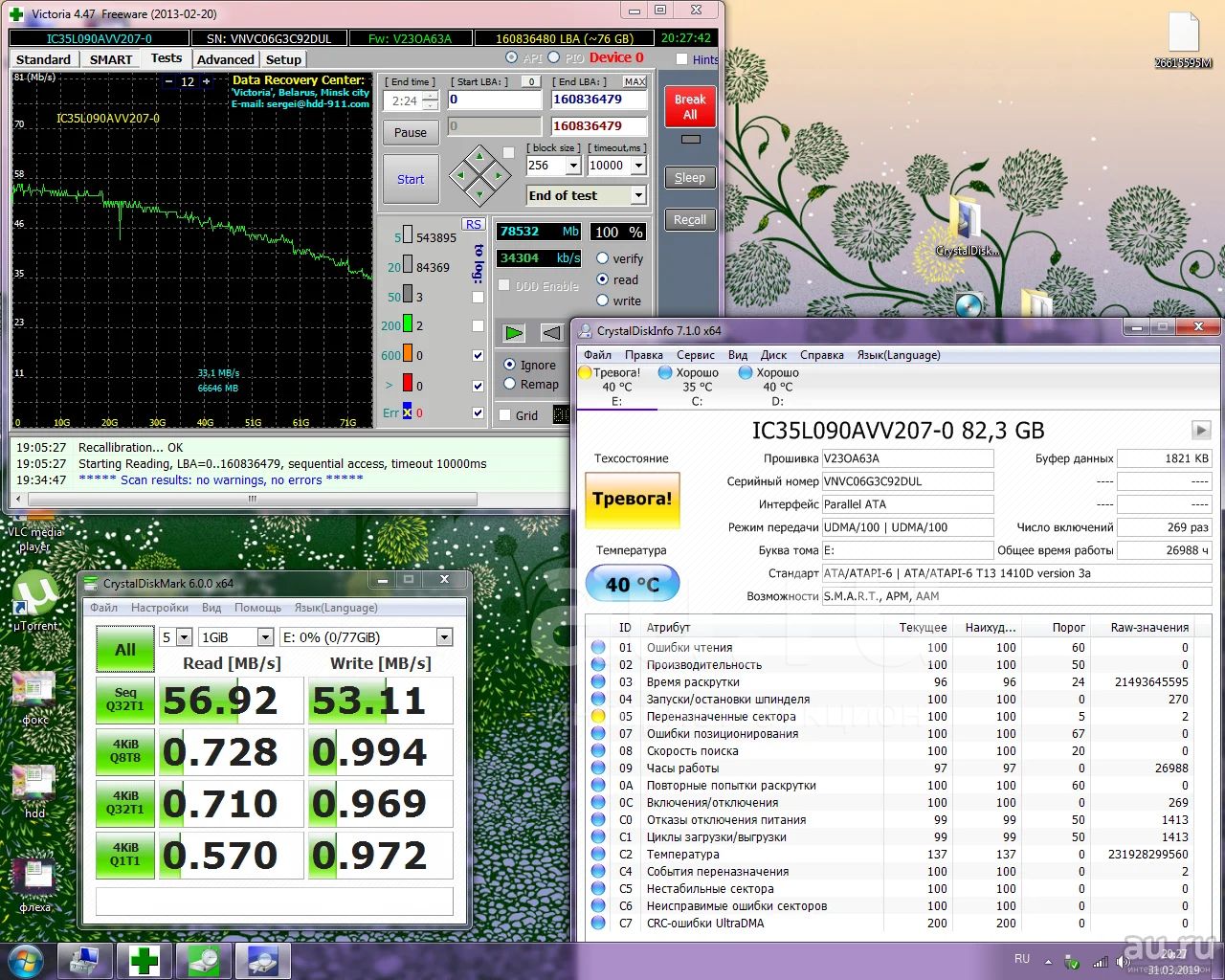Open the hdd desktop file
This screenshot has width=1225, height=980.
[x=34, y=792]
